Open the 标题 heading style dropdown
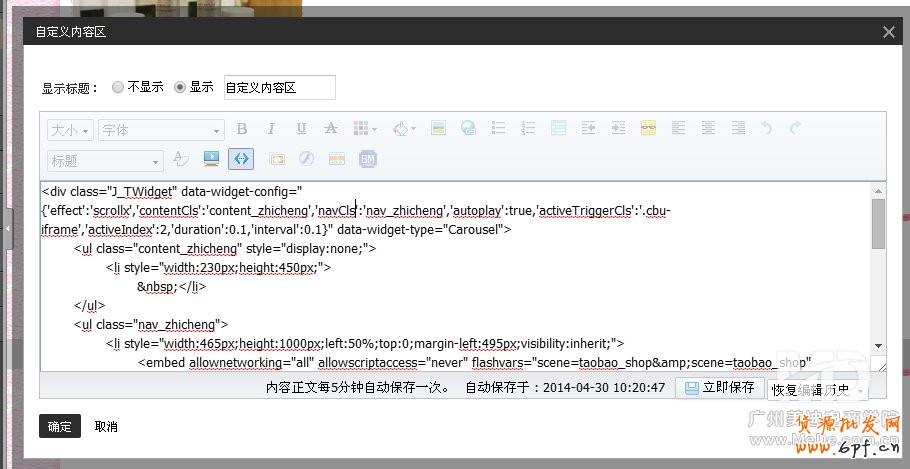The height and width of the screenshot is (469, 910). coord(105,160)
